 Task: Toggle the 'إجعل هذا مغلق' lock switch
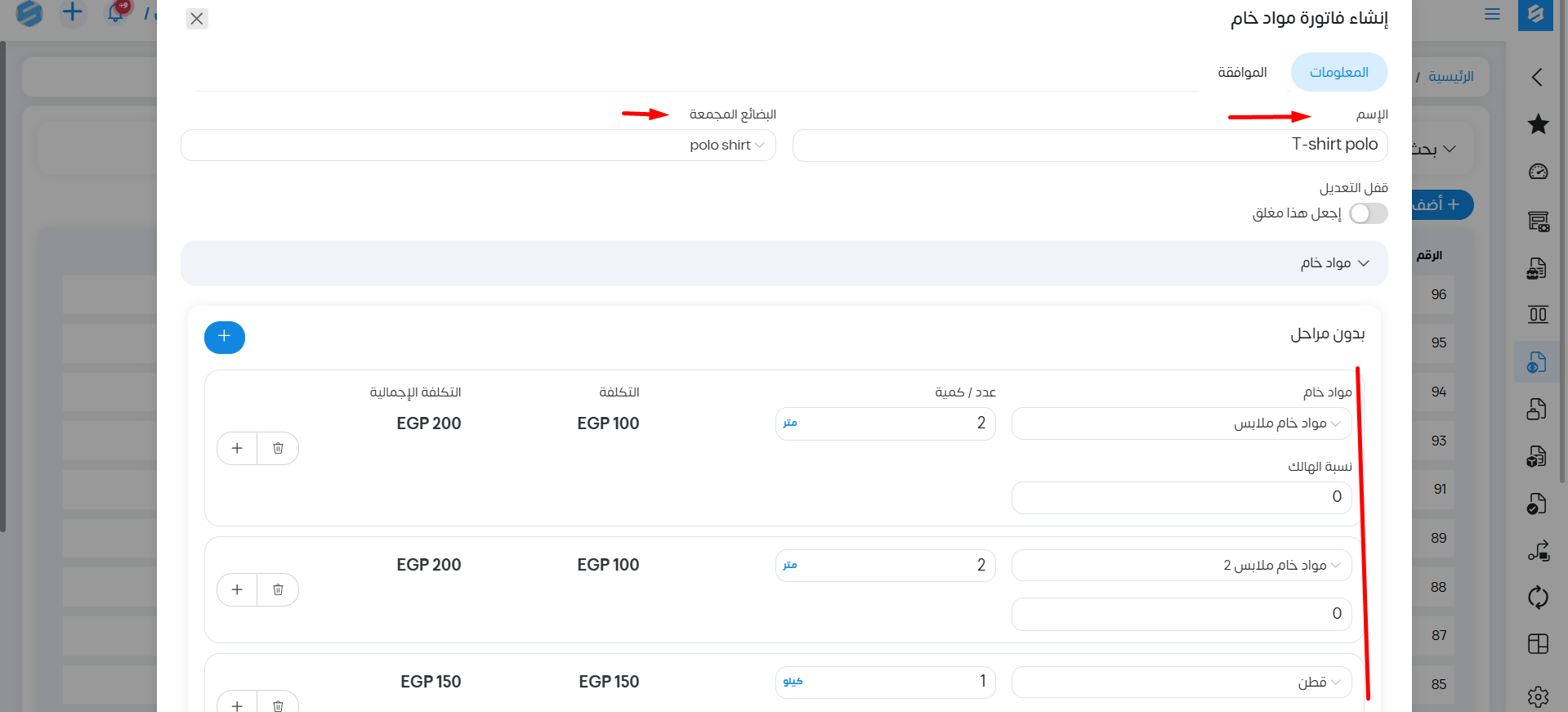pyautogui.click(x=1368, y=213)
